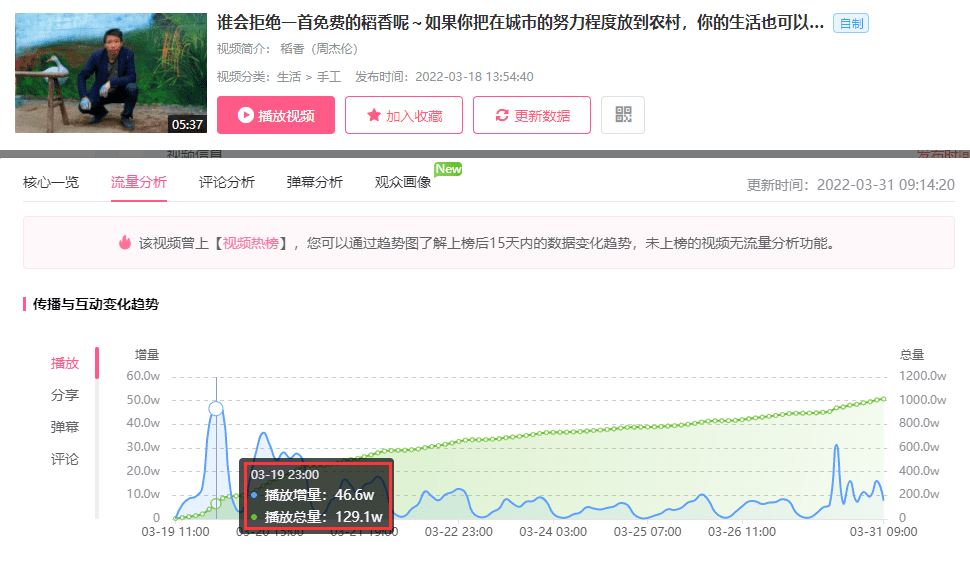The width and height of the screenshot is (970, 564).
Task: Open the 评论分析 tab
Action: point(226,182)
